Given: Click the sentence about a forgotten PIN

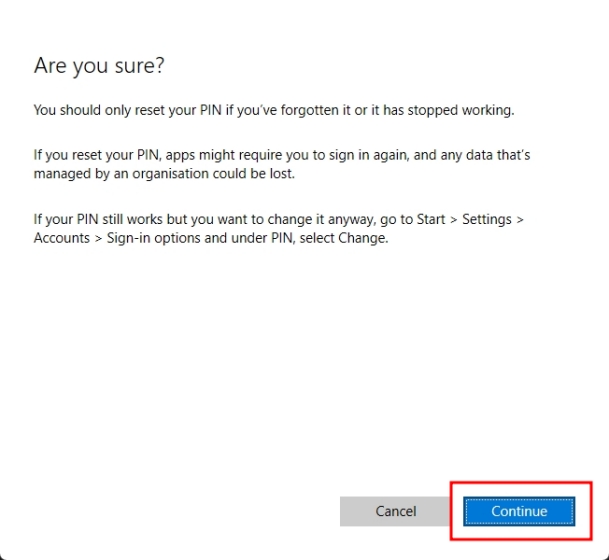Looking at the screenshot, I should pos(273,110).
